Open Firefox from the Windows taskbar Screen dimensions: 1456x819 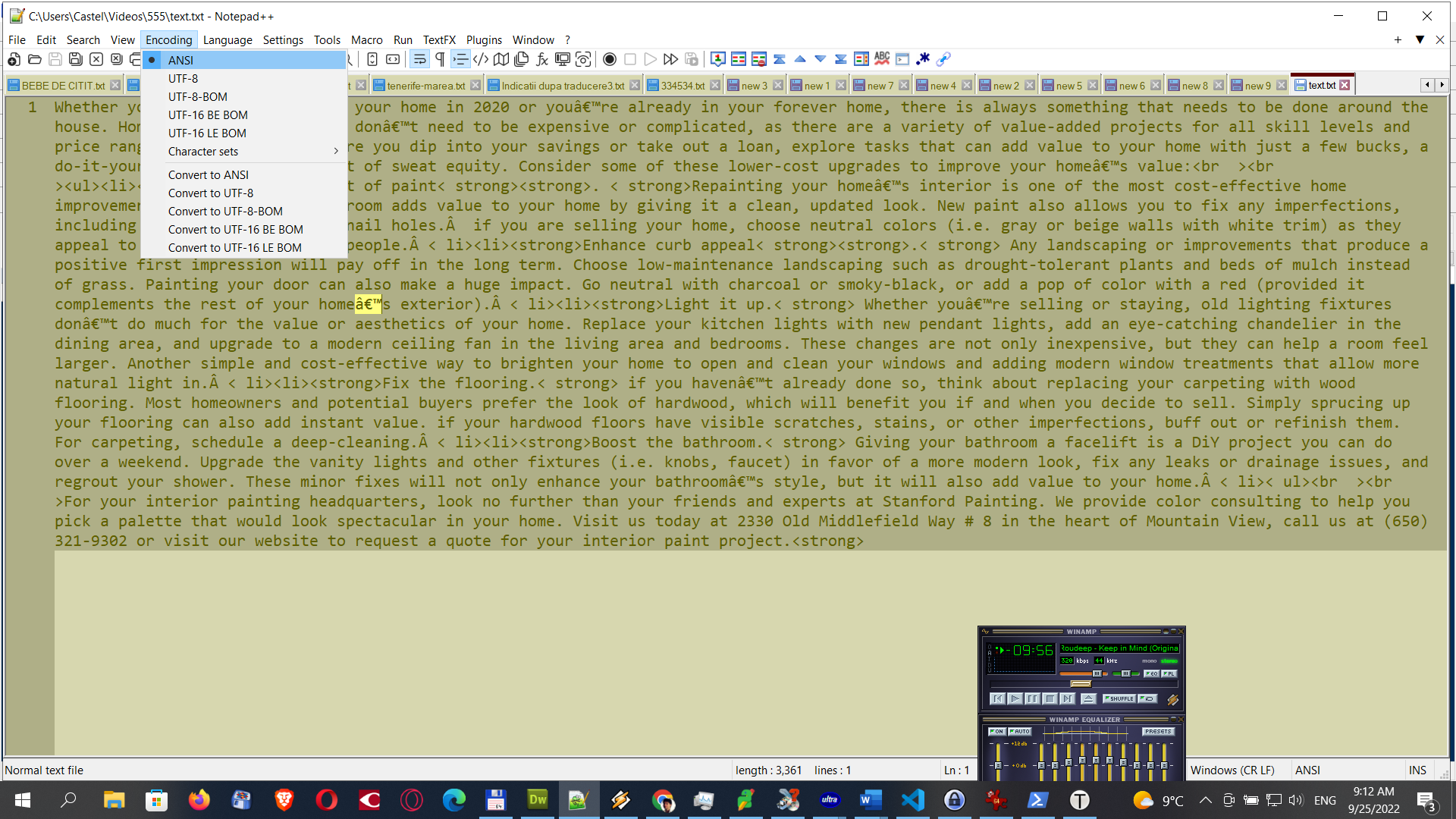click(199, 800)
